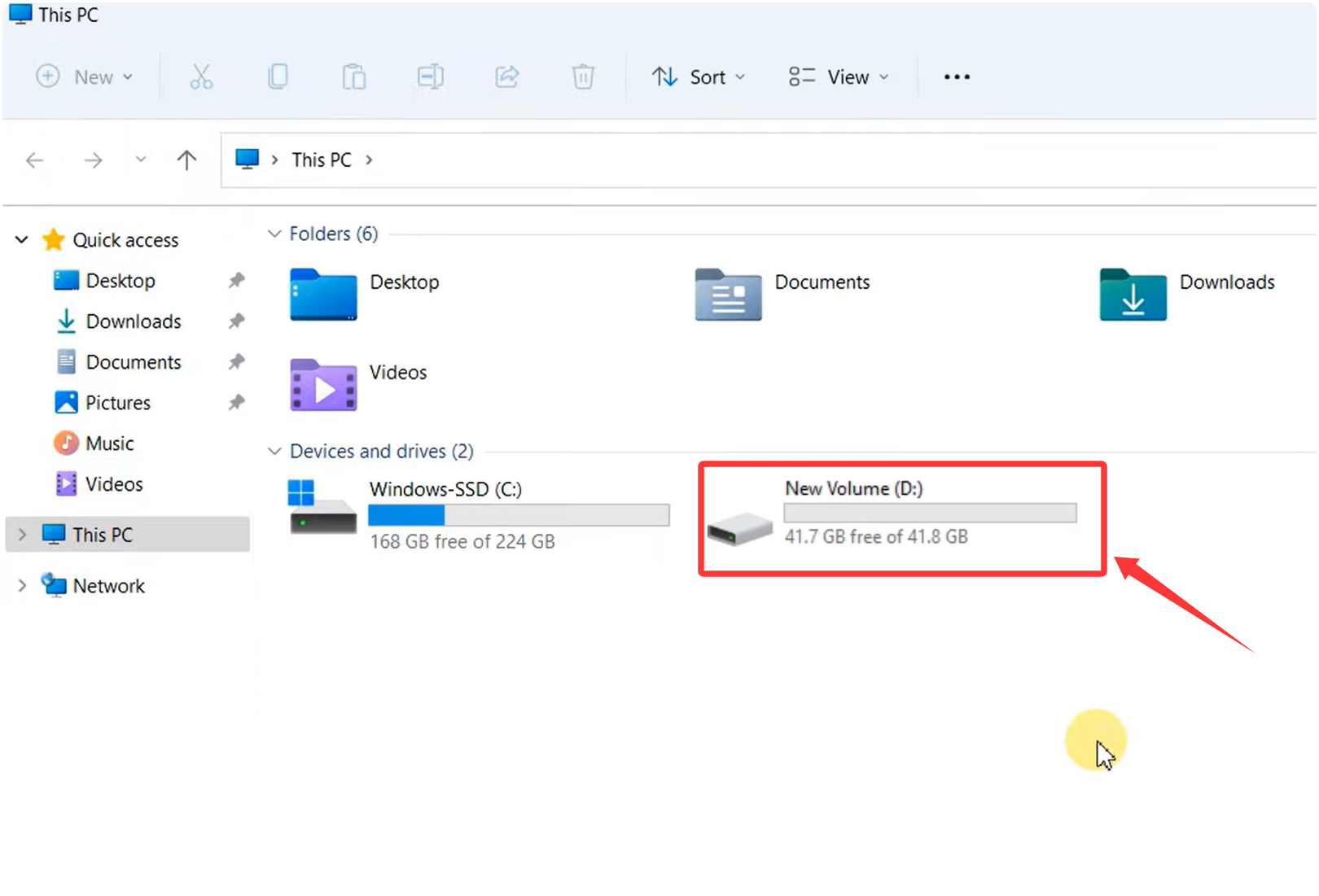Collapse the Folders (6) group
The height and width of the screenshot is (896, 1319).
pos(274,234)
